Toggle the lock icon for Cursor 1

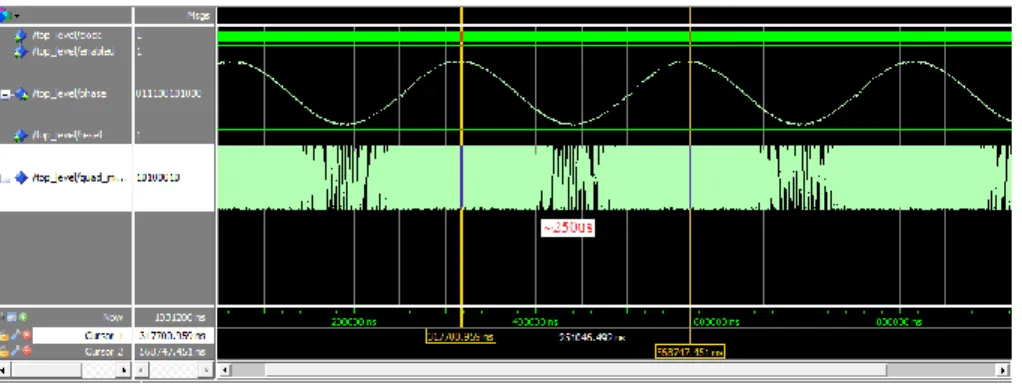[x=5, y=335]
